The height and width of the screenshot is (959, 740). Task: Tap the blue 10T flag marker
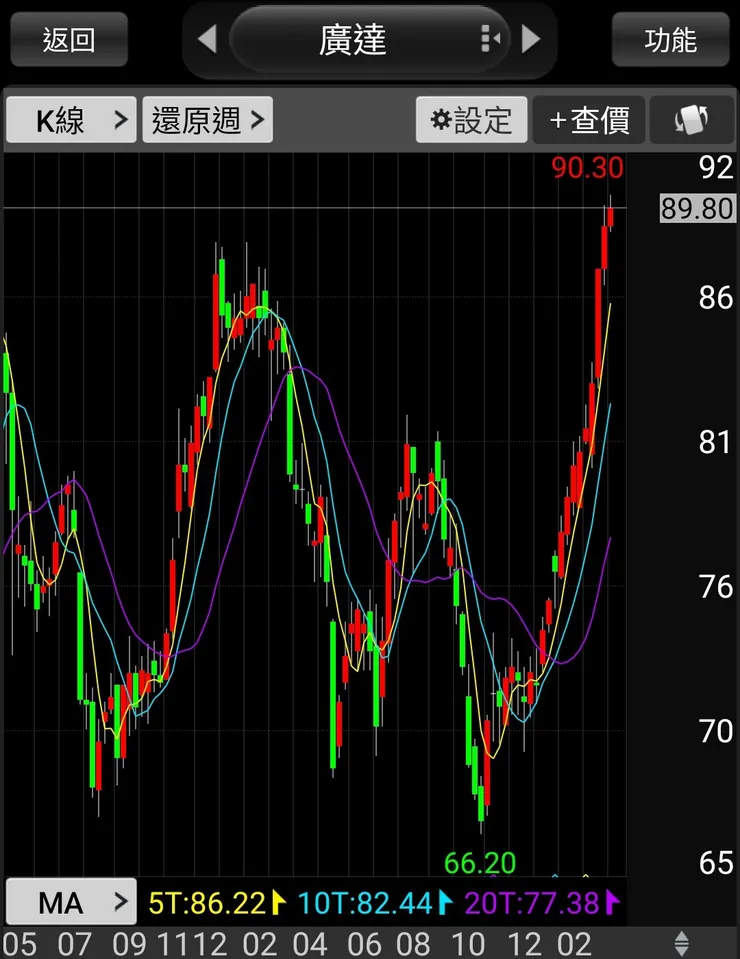click(x=446, y=902)
